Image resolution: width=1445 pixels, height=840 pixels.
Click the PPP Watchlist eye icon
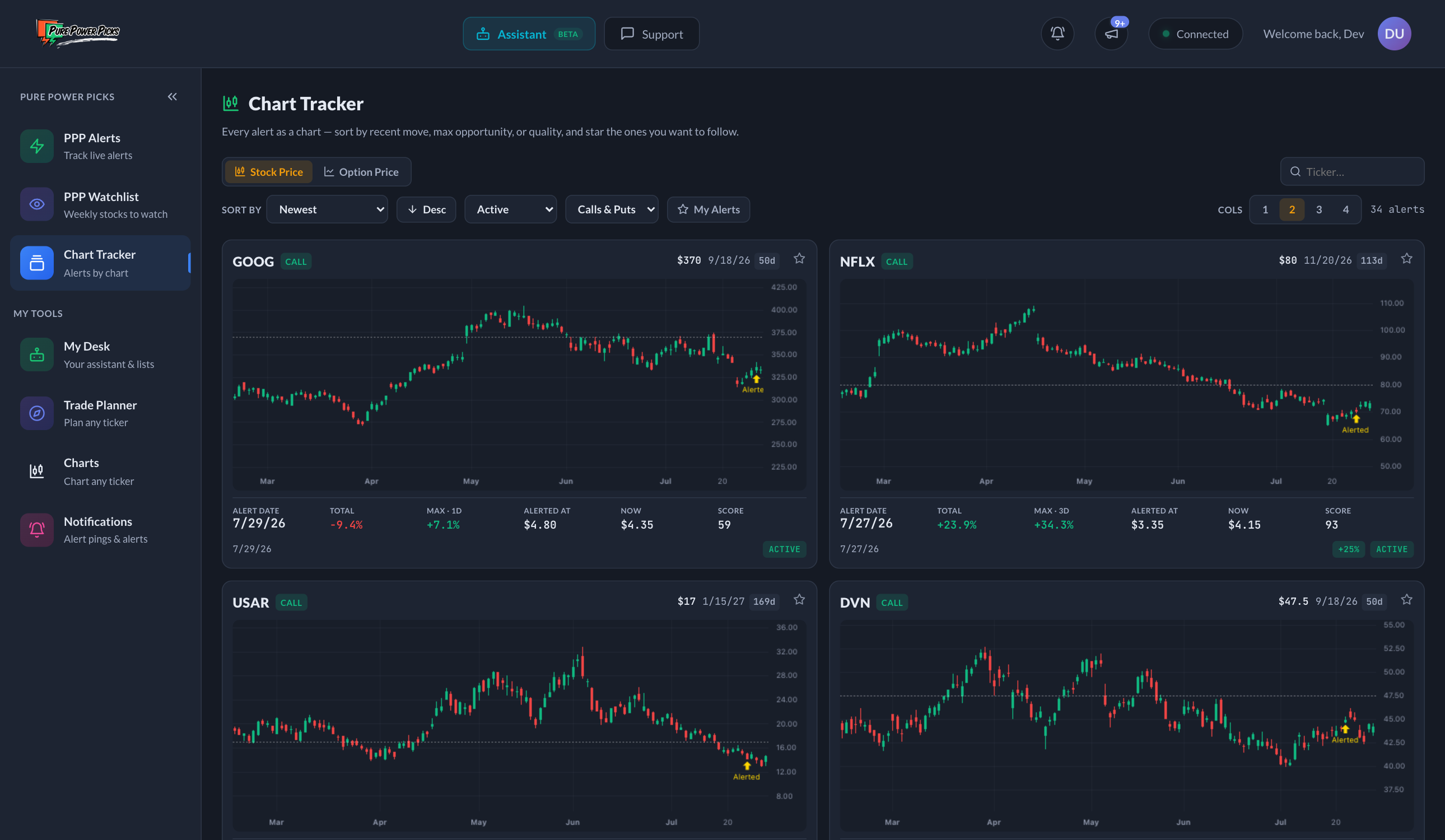click(x=37, y=204)
